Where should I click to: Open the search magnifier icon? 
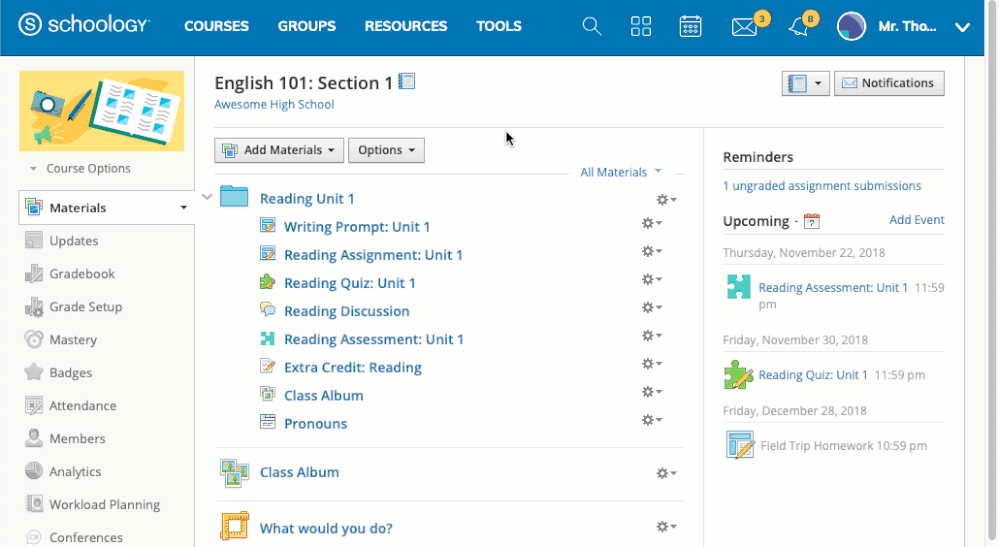pyautogui.click(x=592, y=27)
